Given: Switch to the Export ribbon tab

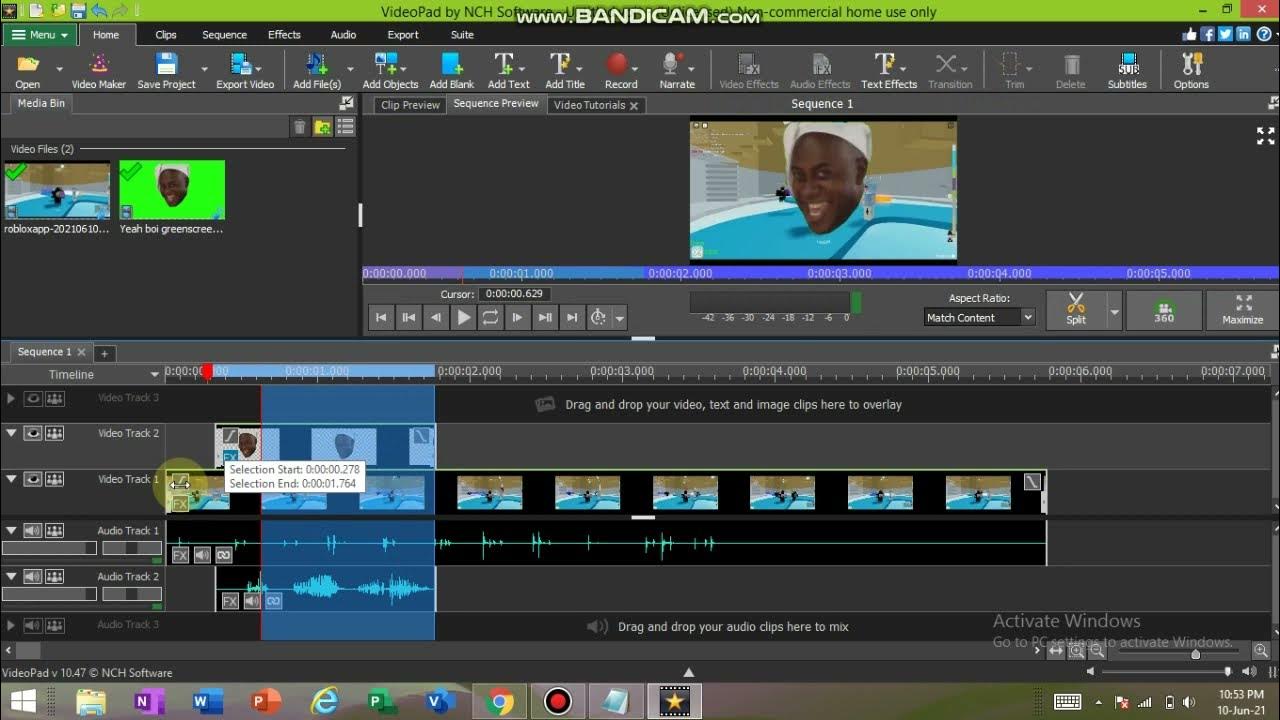Looking at the screenshot, I should [403, 34].
